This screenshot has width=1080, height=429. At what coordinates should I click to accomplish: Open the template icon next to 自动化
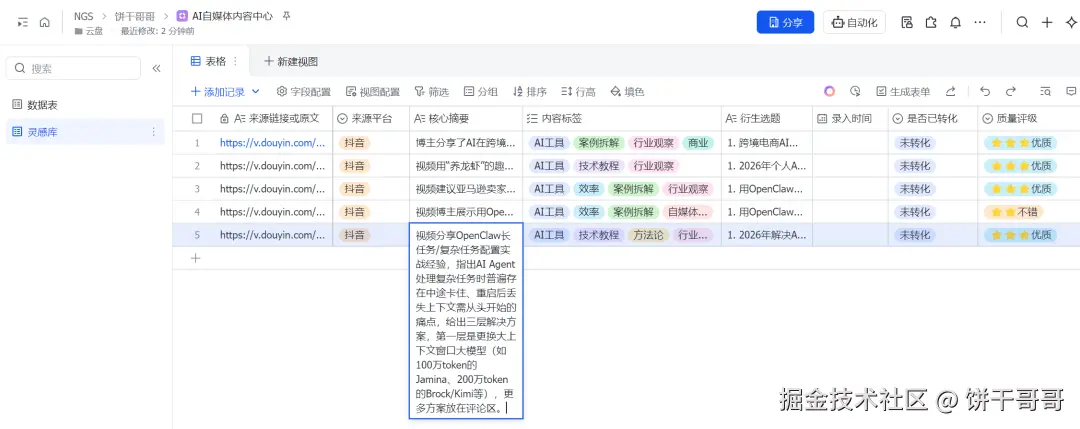(x=907, y=22)
